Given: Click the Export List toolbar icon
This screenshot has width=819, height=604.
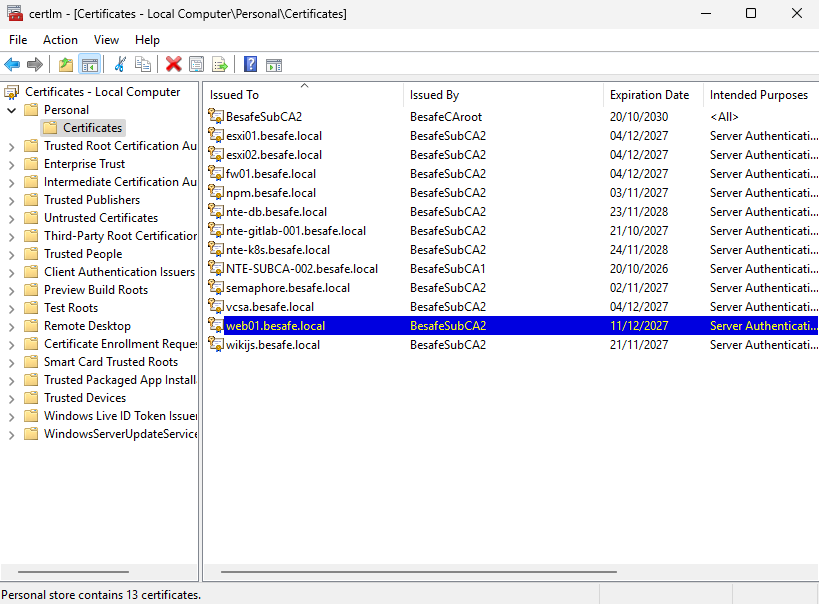Looking at the screenshot, I should (x=220, y=65).
